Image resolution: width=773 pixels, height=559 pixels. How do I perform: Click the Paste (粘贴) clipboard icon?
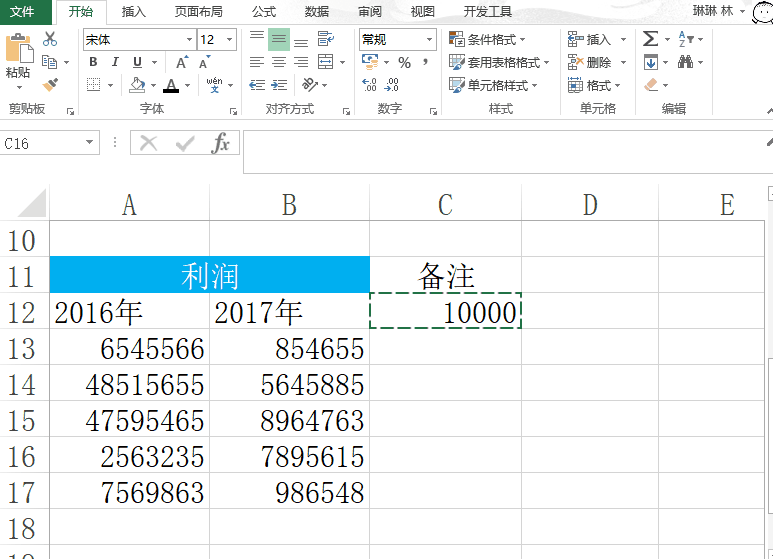coord(19,49)
